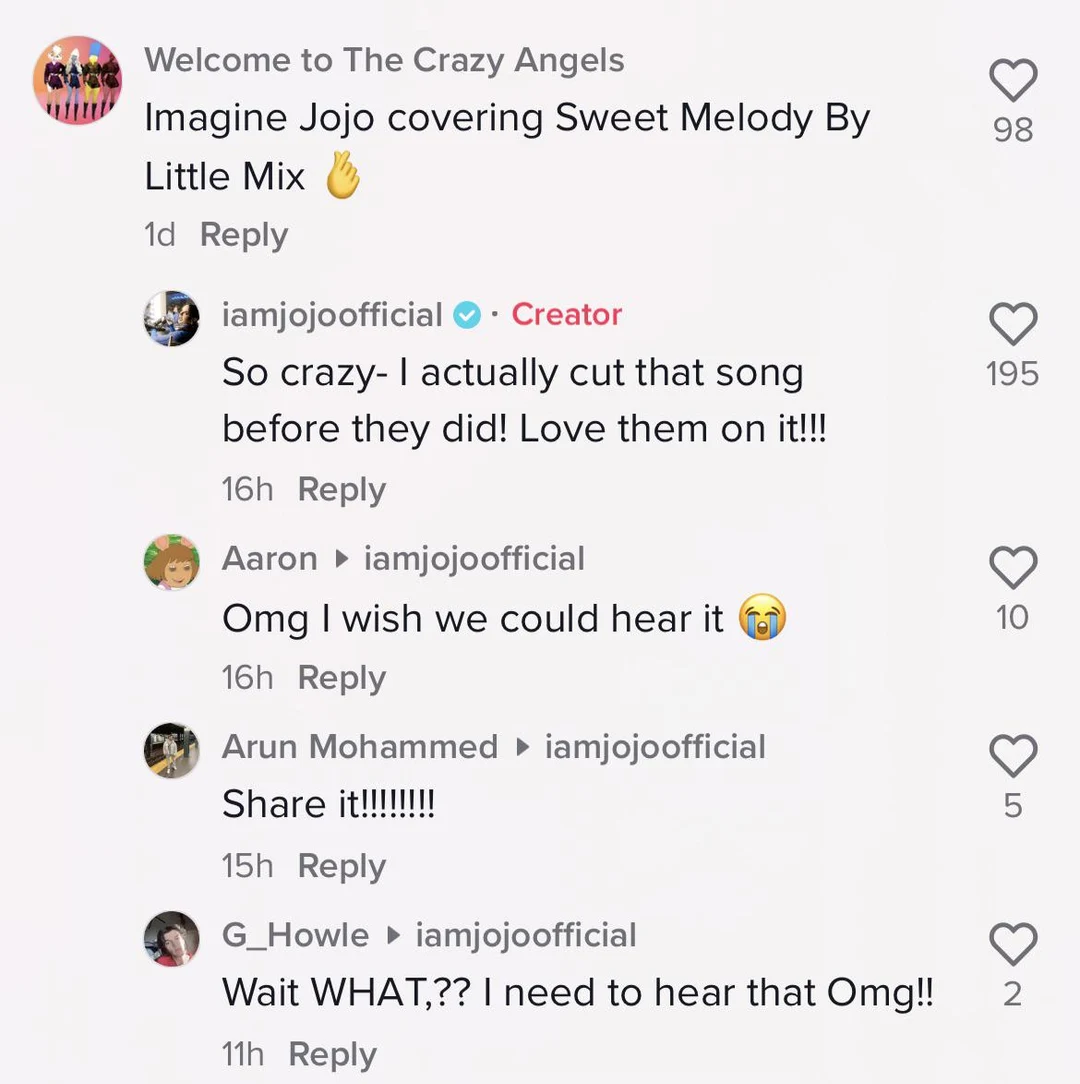The image size is (1080, 1084).
Task: Click the verified badge next to iamjojoofficial
Action: tap(467, 314)
